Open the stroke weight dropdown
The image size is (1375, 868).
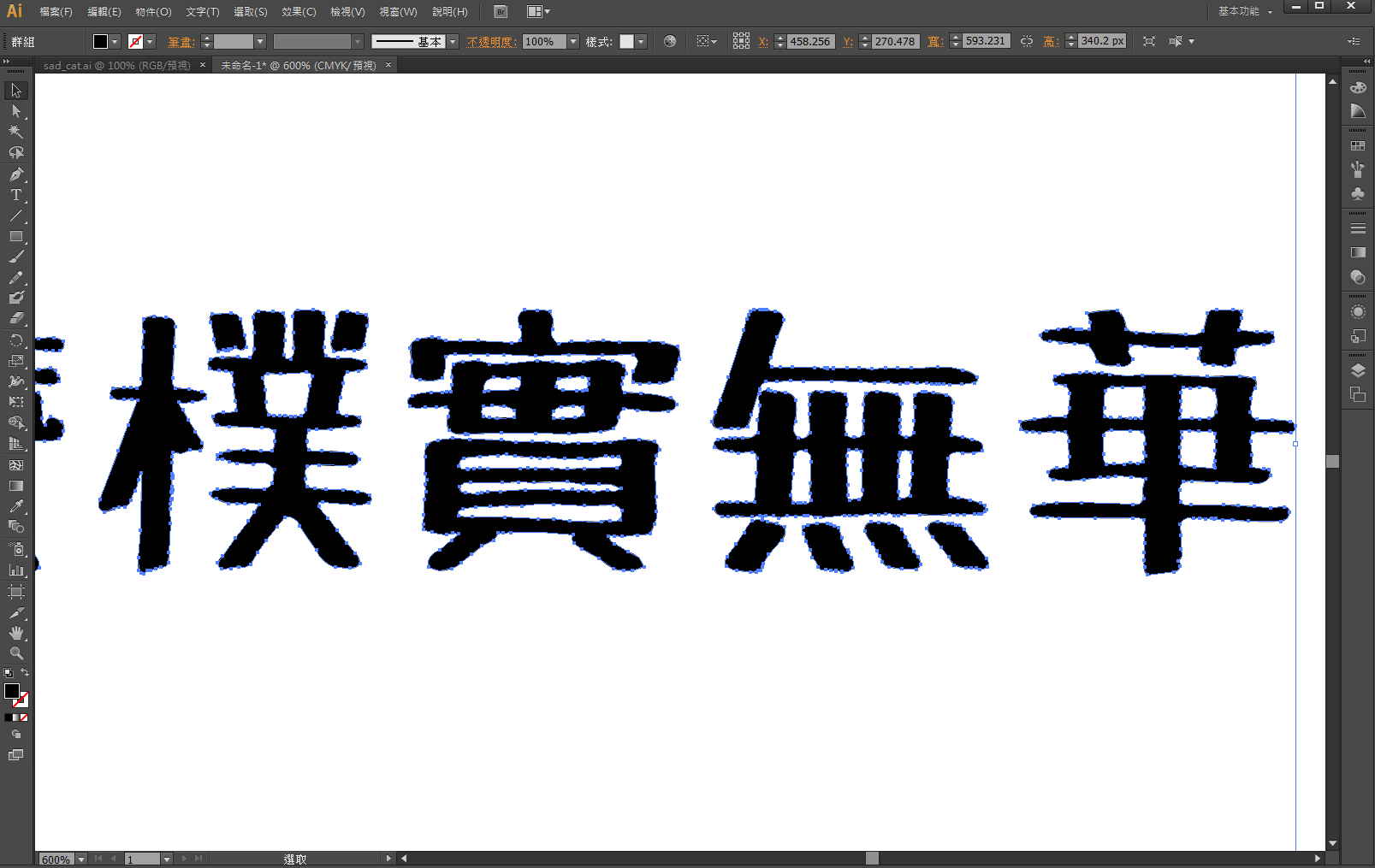(260, 41)
